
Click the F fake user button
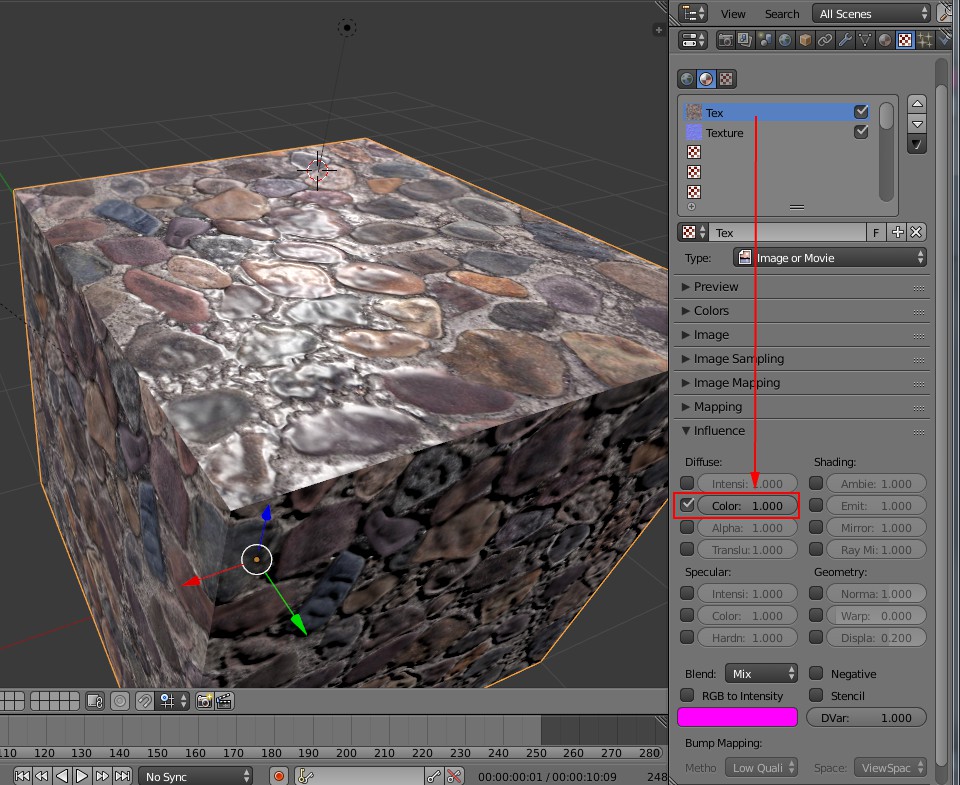pos(876,232)
